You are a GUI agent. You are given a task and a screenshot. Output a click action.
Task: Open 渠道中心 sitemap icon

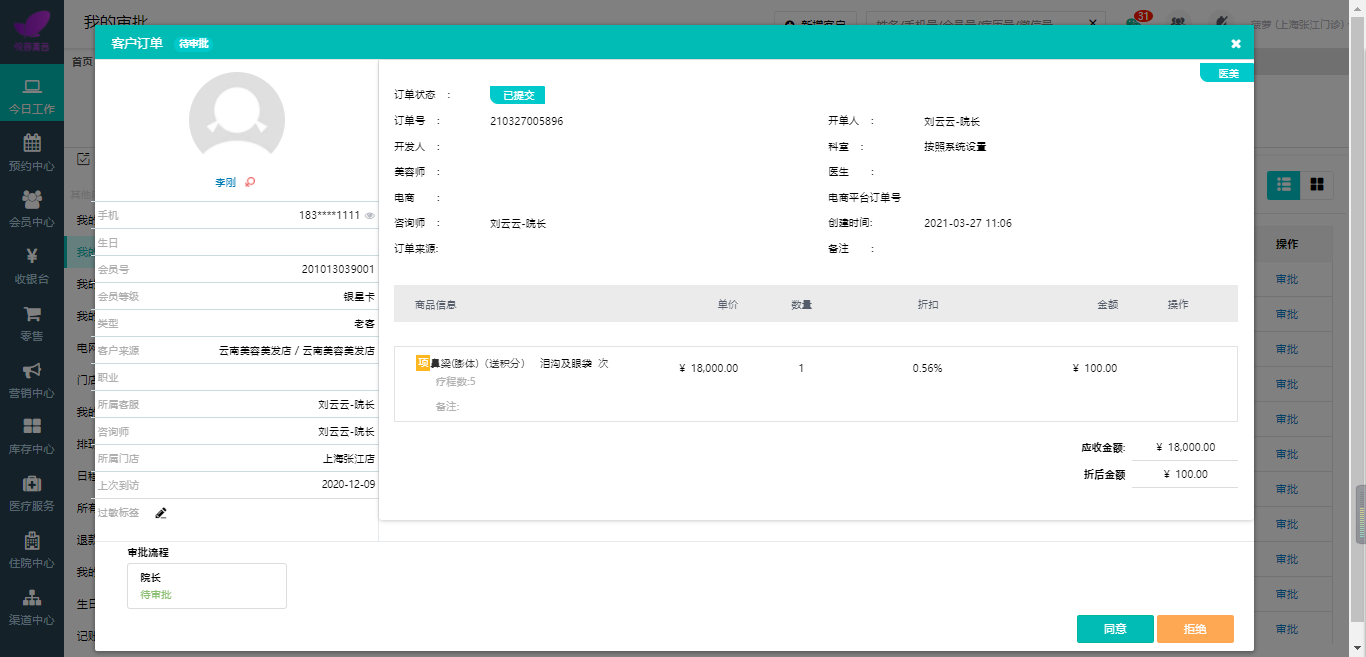pyautogui.click(x=31, y=597)
